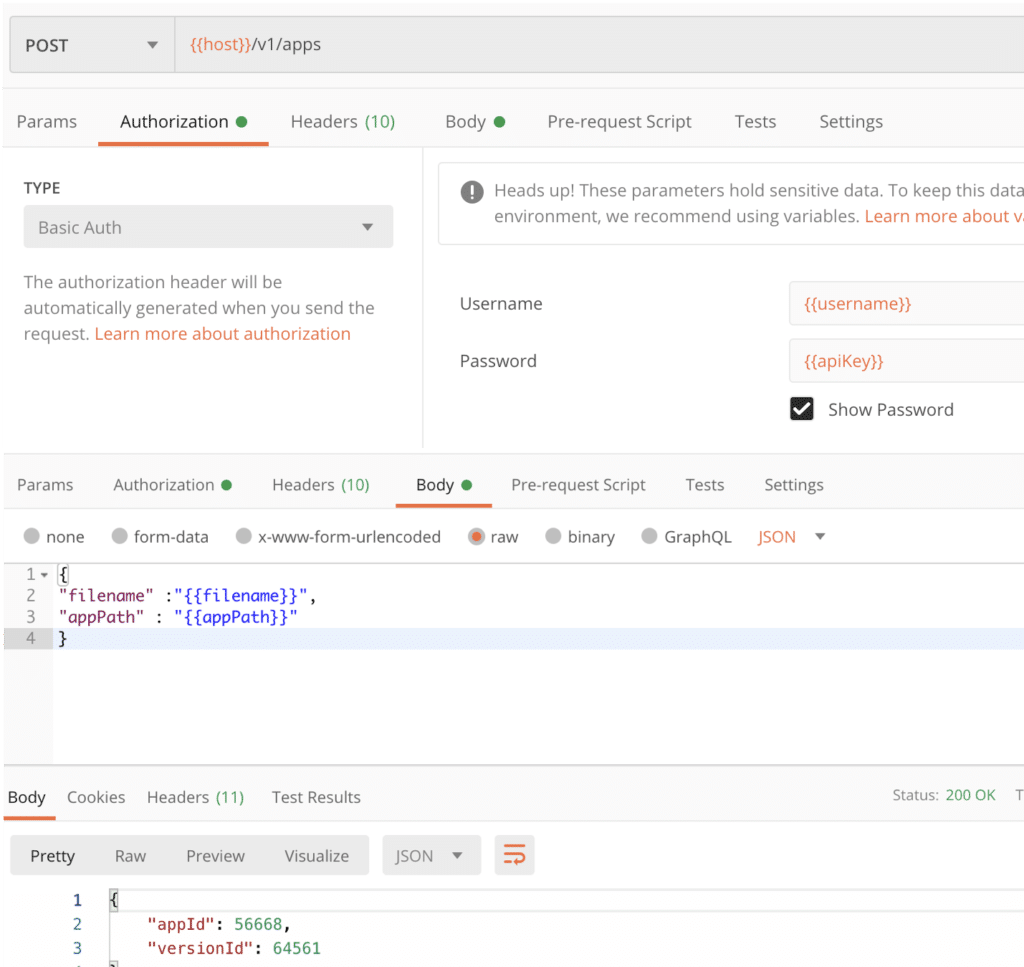Click the "filename" line in request body editor
Screen dimensions: 1024x967
click(x=187, y=595)
